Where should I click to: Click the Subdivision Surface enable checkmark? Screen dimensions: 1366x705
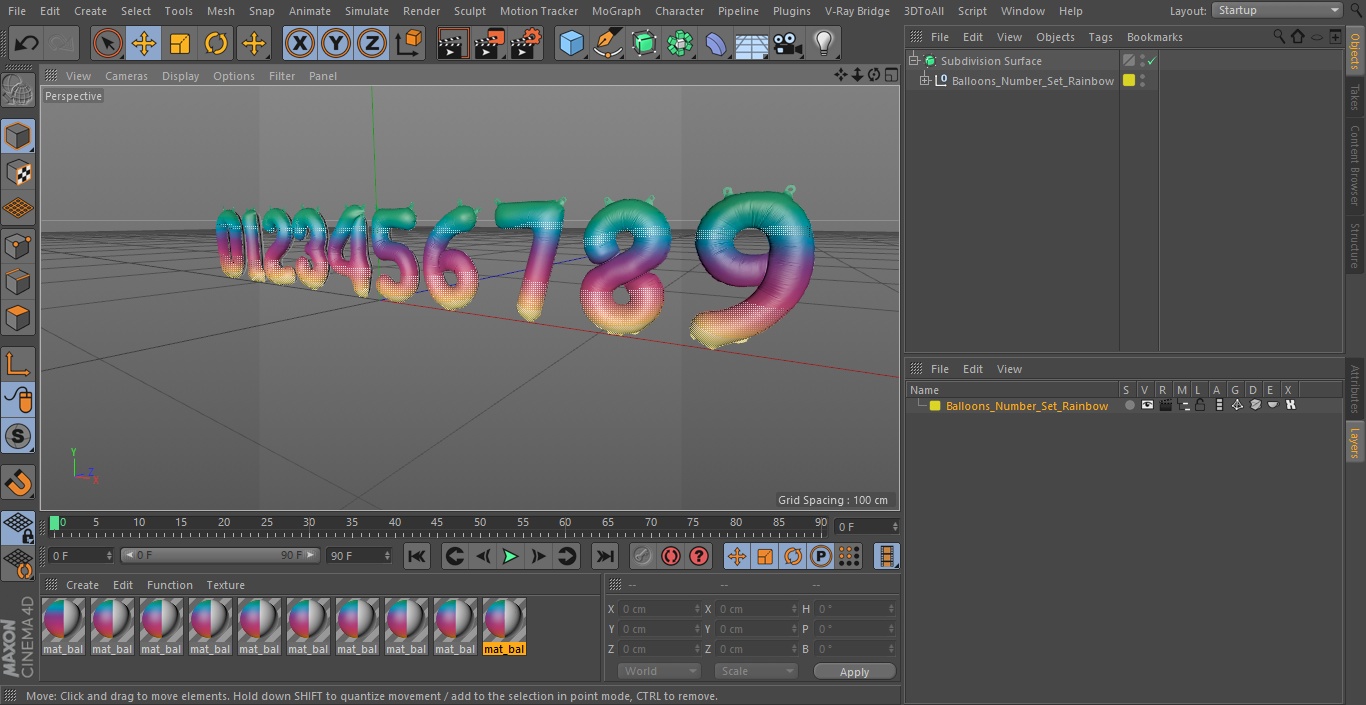[x=1152, y=61]
